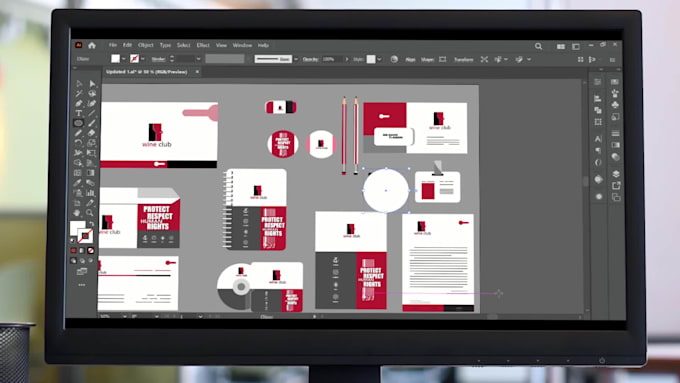Screen dimensions: 680x383
Task: Select the Scale tool
Action: (92, 143)
